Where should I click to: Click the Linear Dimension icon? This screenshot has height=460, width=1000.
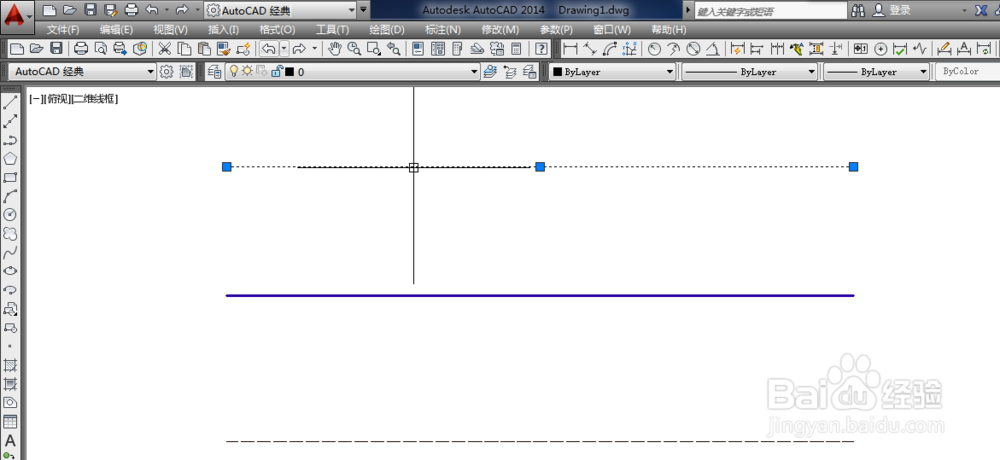pyautogui.click(x=570, y=48)
